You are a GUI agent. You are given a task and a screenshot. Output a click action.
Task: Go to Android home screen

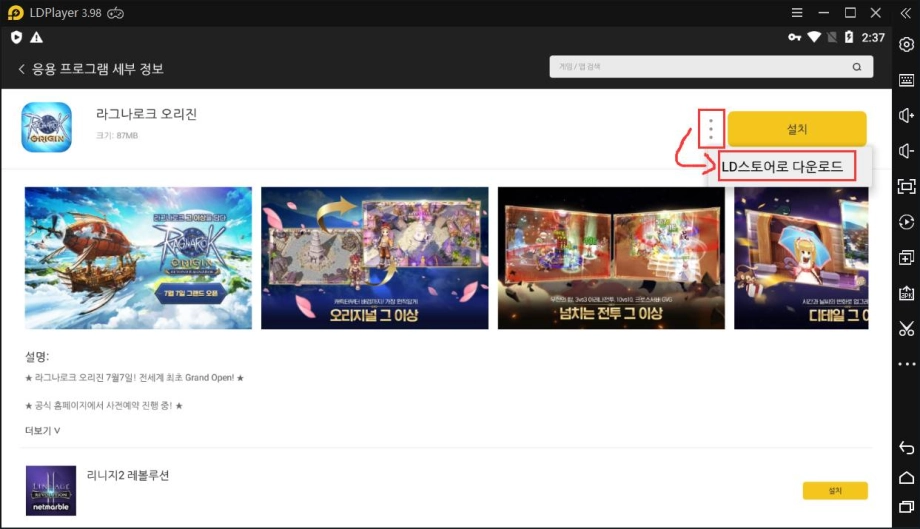[907, 478]
